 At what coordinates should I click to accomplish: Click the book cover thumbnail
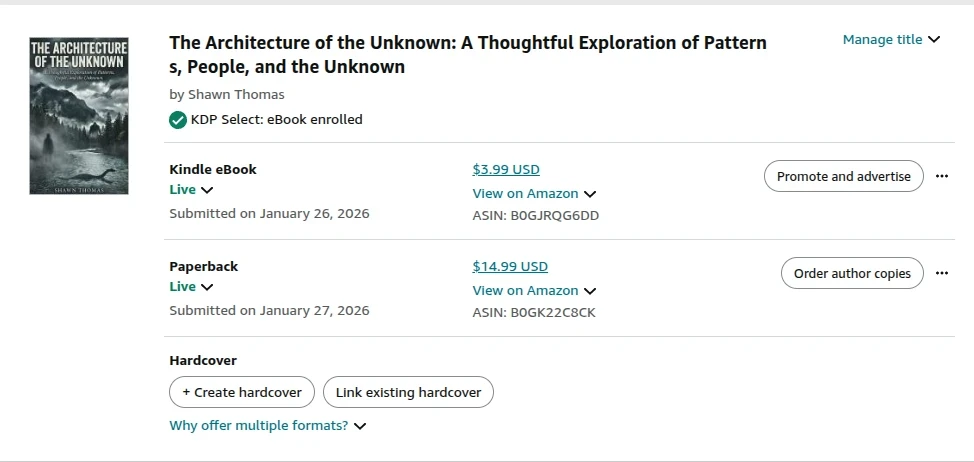click(79, 116)
